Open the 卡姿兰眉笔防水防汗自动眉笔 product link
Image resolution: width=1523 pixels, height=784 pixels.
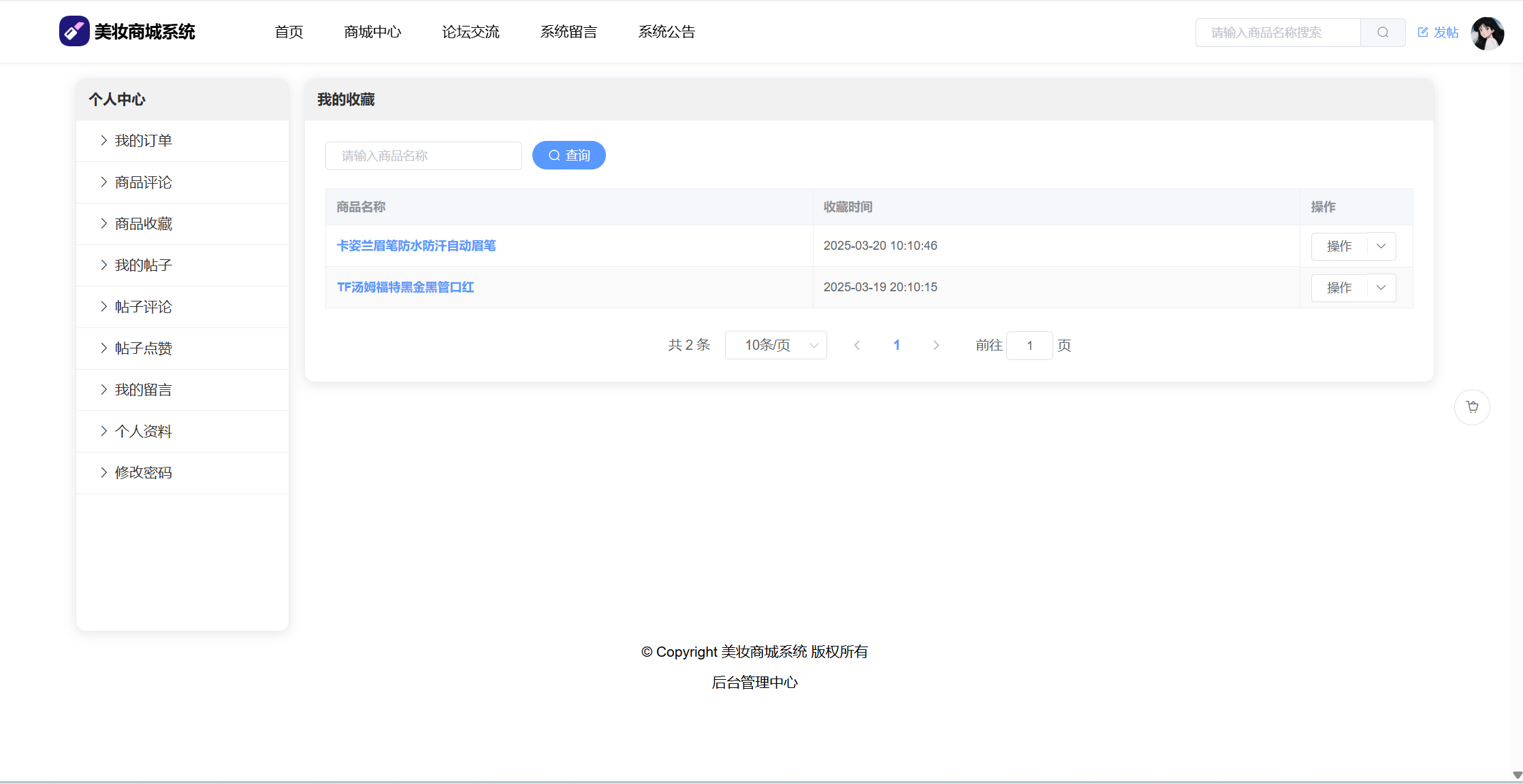click(x=416, y=246)
